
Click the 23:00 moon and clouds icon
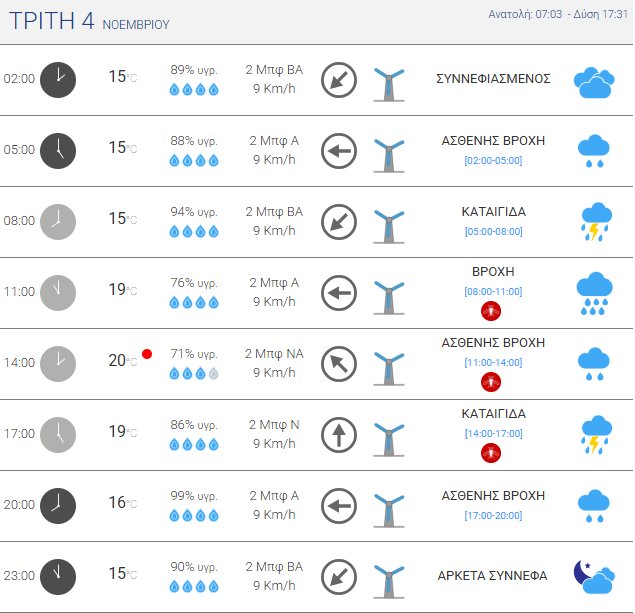pos(594,575)
